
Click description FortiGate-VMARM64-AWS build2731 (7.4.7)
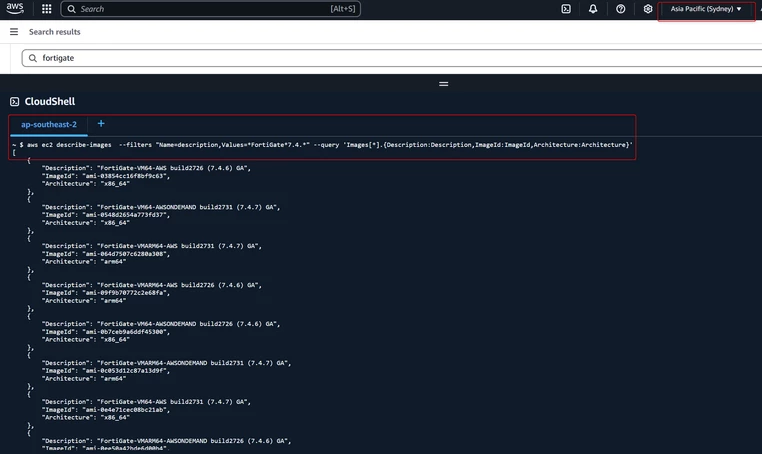pyautogui.click(x=152, y=246)
